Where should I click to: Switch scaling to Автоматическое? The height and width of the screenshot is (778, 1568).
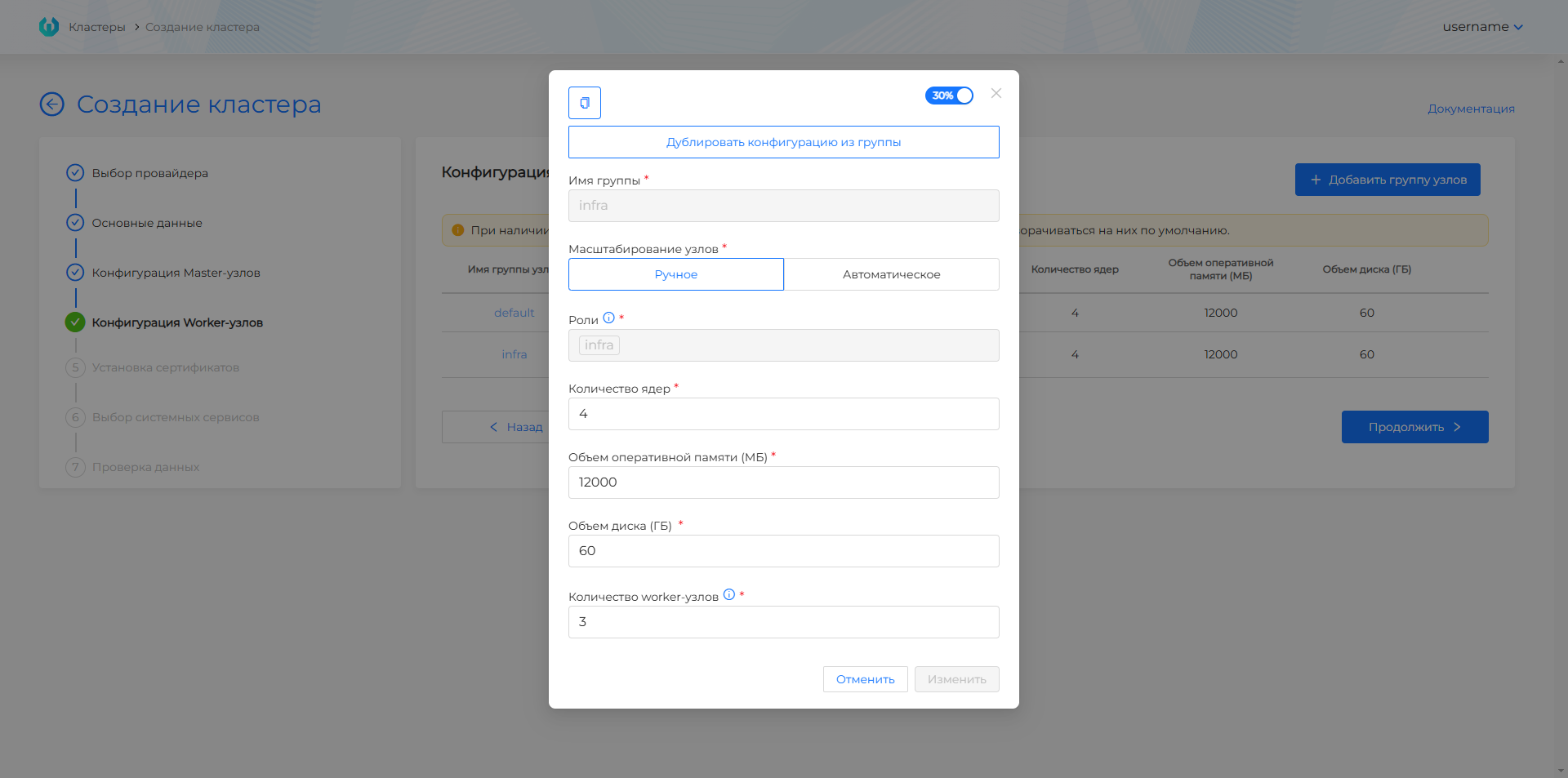click(891, 274)
